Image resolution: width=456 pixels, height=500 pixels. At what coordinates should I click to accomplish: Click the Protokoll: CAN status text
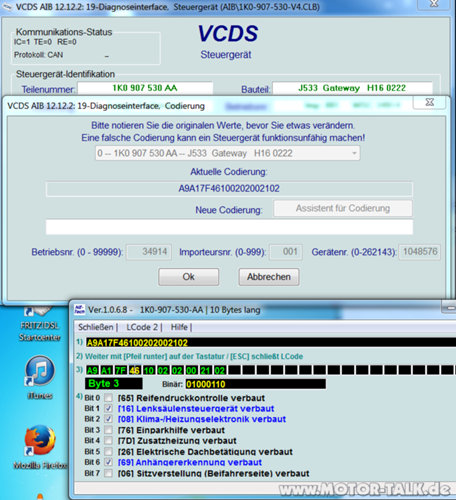pyautogui.click(x=38, y=55)
